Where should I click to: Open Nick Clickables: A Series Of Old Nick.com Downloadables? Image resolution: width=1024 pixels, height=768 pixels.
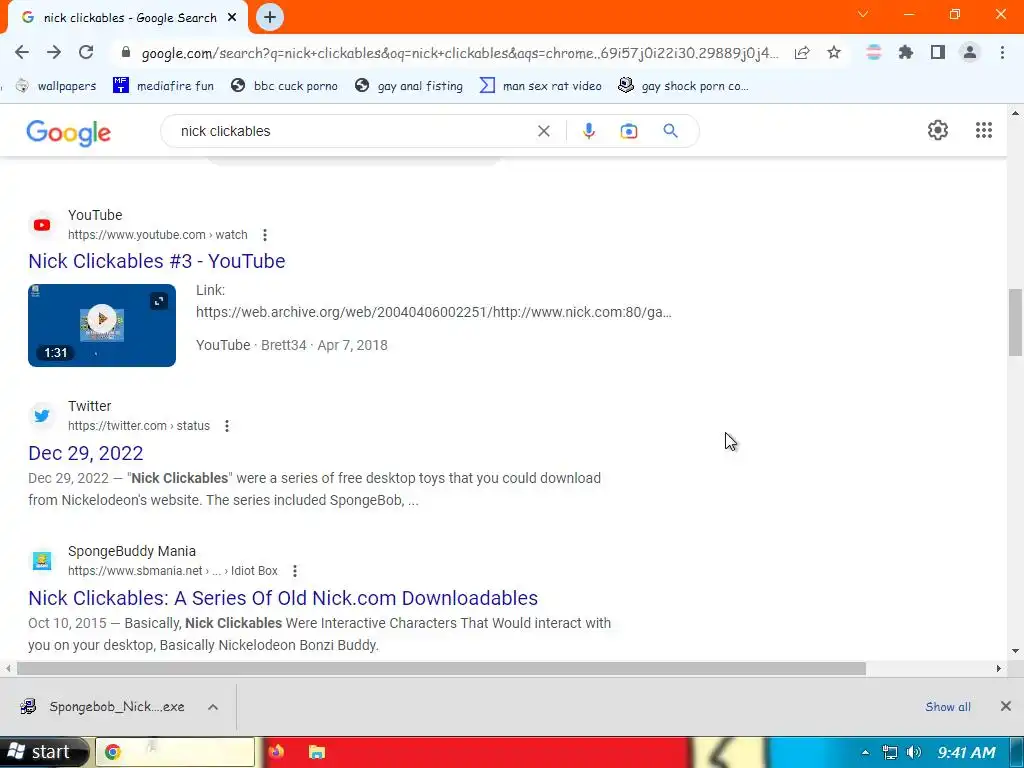[x=283, y=598]
